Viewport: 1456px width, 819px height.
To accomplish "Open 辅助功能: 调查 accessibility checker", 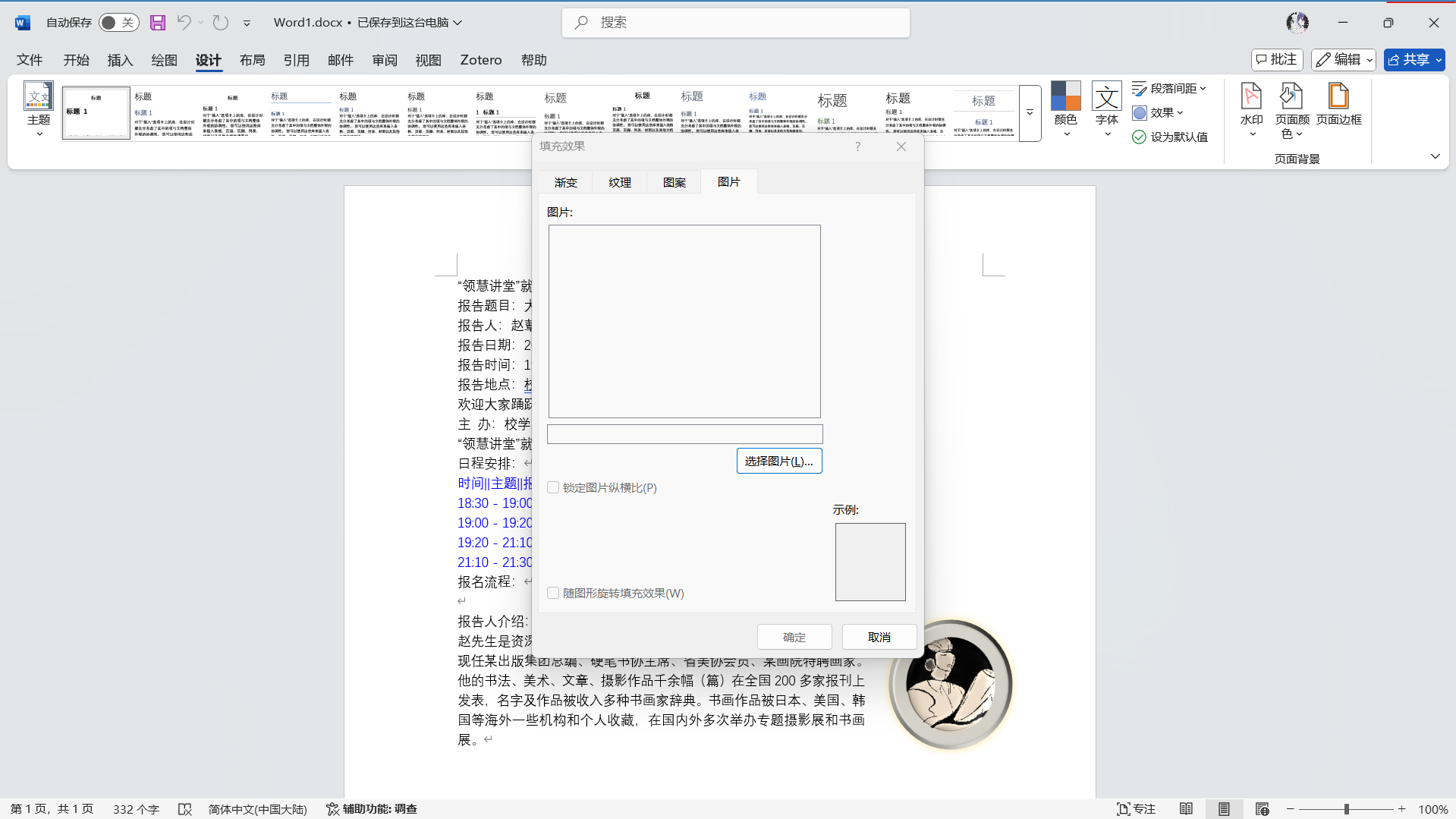I will (x=372, y=809).
